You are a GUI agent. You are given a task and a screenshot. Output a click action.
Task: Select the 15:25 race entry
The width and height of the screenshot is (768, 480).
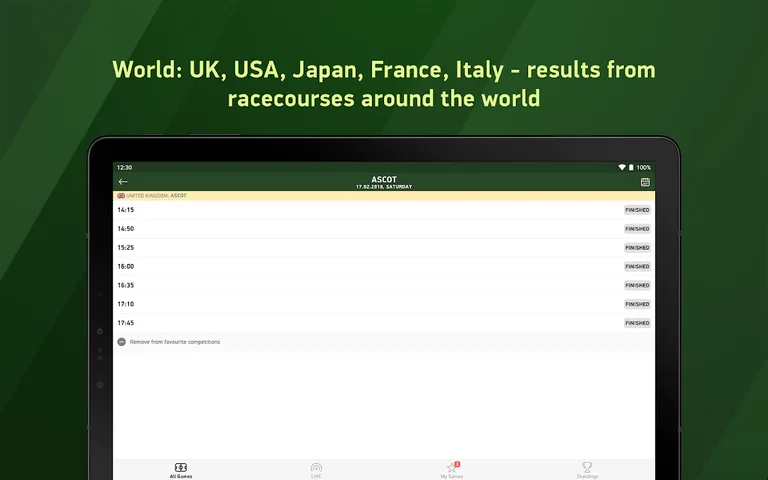coord(384,248)
